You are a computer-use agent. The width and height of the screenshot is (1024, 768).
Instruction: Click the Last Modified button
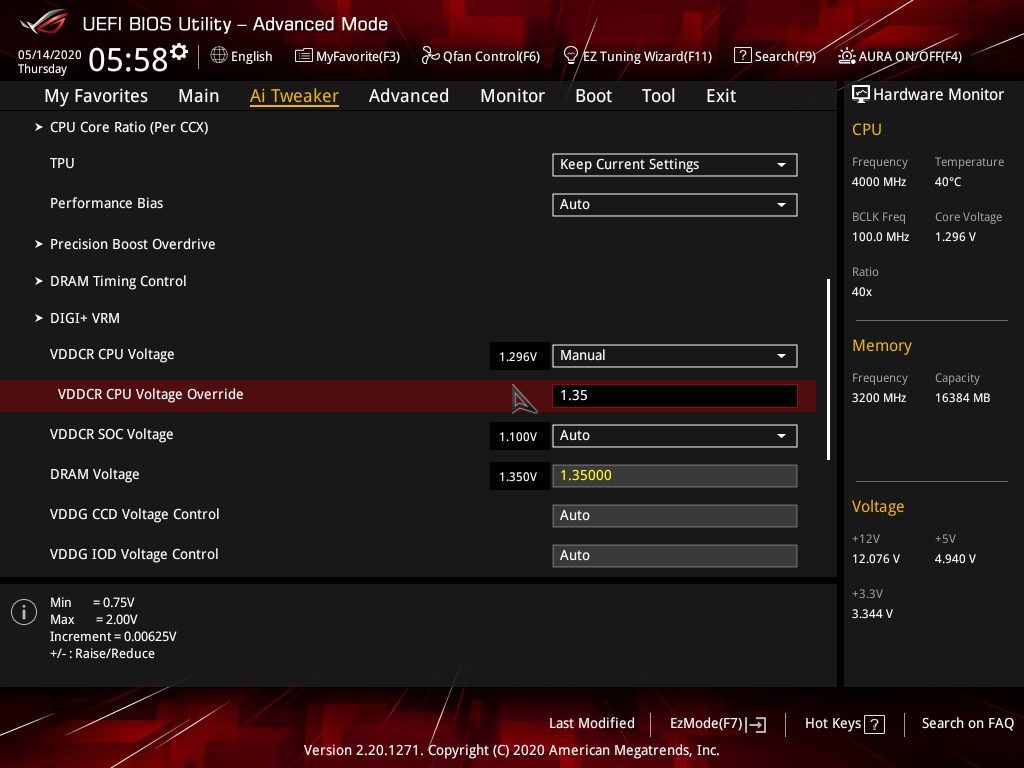click(x=592, y=724)
